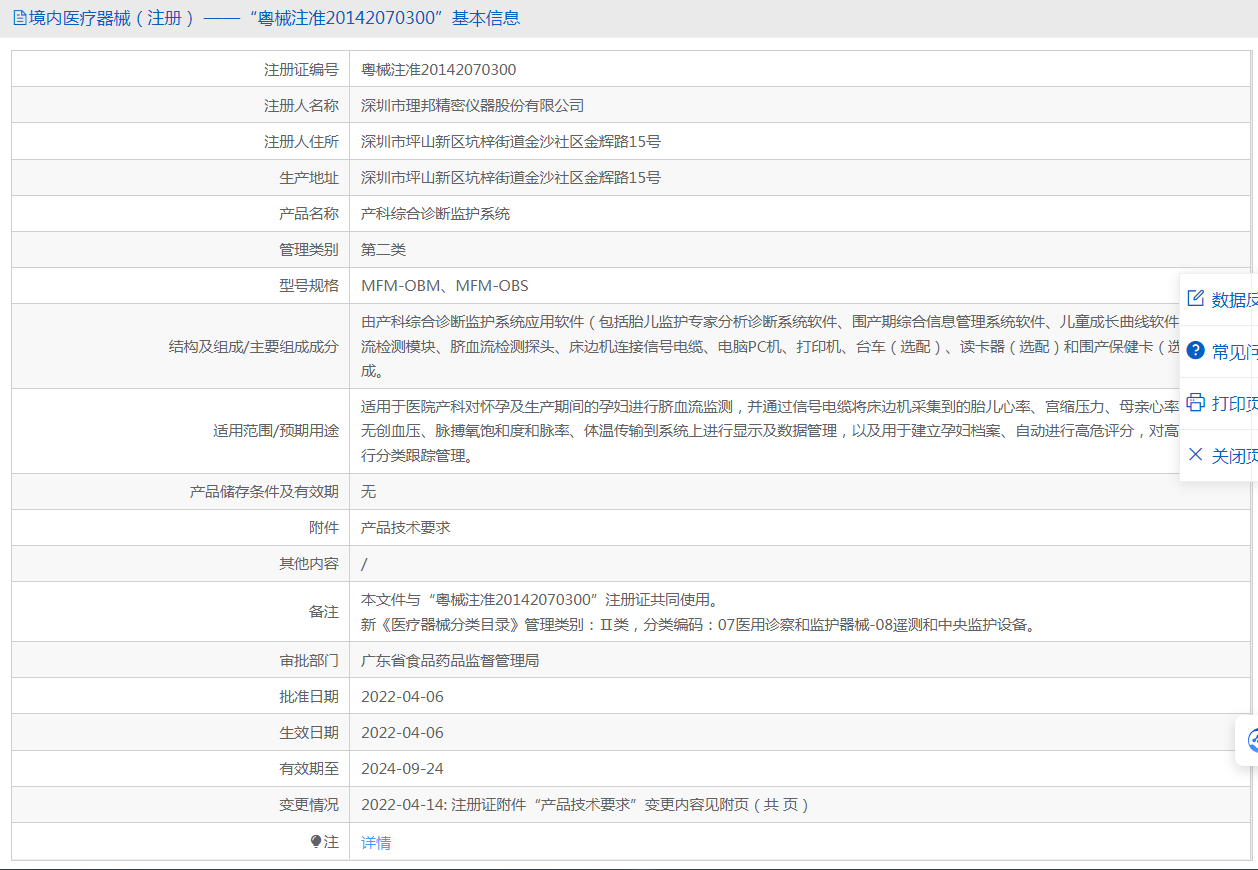Select the 无 value for storage conditions
The height and width of the screenshot is (870, 1258).
(x=369, y=492)
